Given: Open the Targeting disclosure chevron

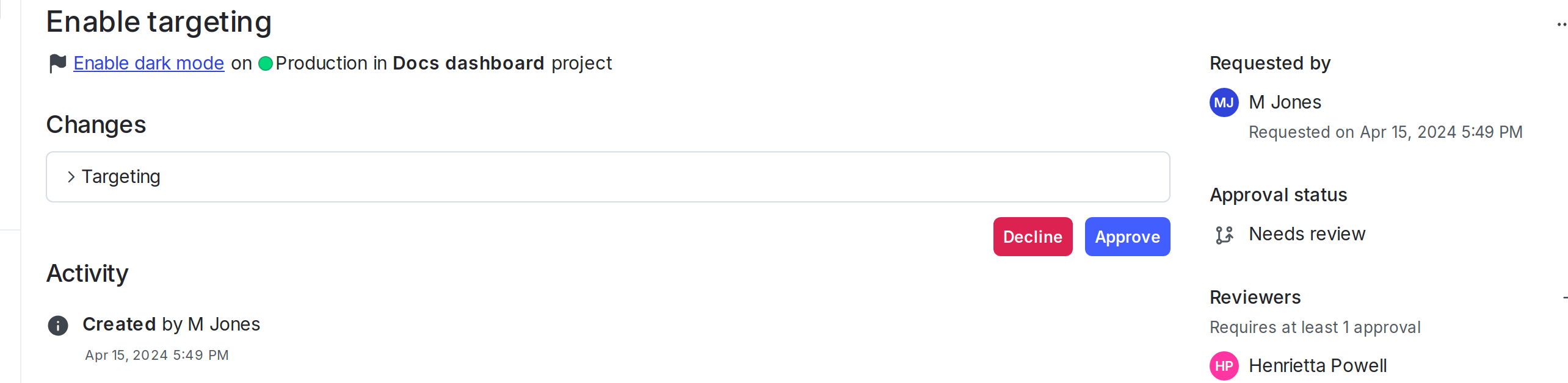Looking at the screenshot, I should coord(71,176).
